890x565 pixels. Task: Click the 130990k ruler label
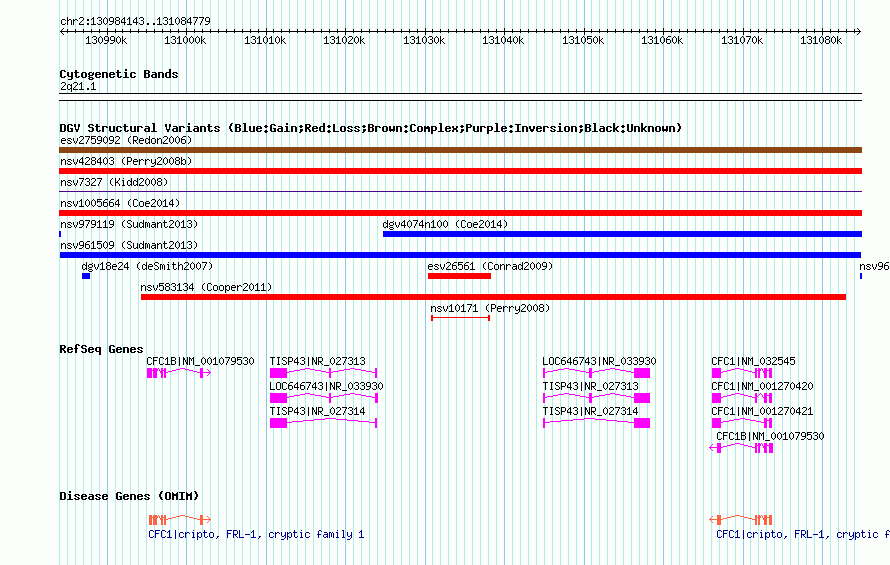tap(106, 40)
